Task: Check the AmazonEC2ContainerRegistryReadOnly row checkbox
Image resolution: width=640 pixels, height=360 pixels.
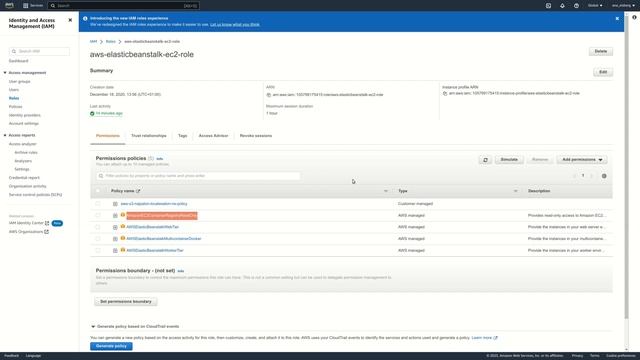Action: (98, 215)
